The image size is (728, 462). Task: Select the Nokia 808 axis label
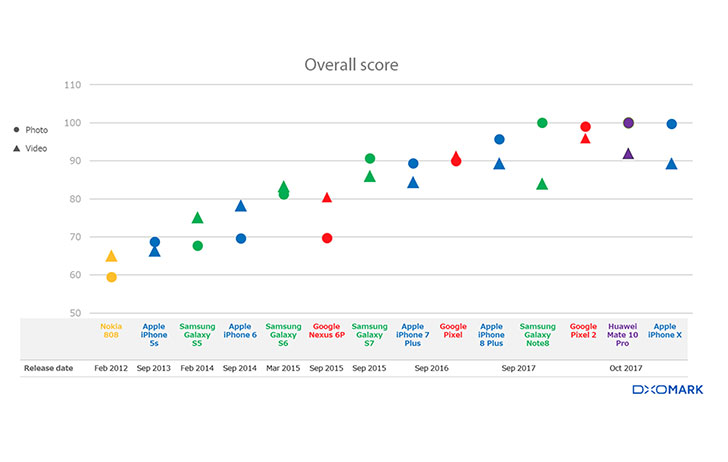point(111,331)
